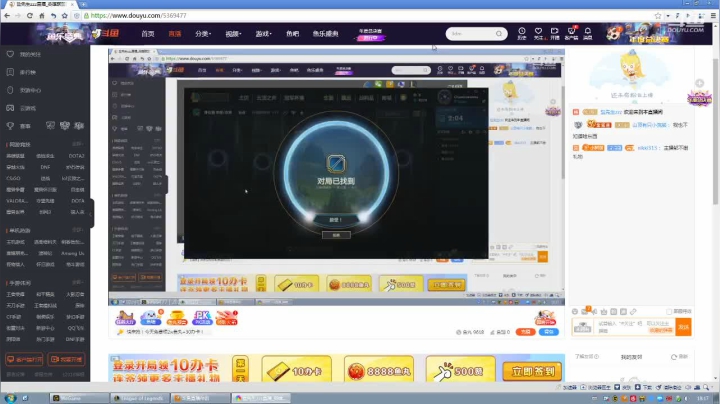Click the Windows Start orb
Screen dimensions: 720x404
(10, 398)
